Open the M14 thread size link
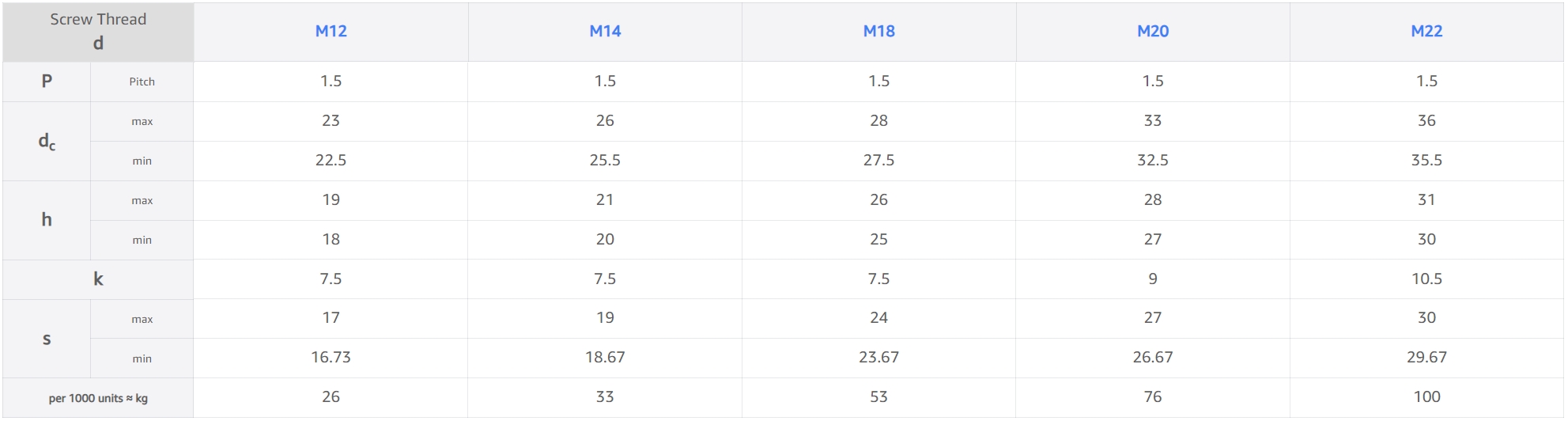 (605, 31)
